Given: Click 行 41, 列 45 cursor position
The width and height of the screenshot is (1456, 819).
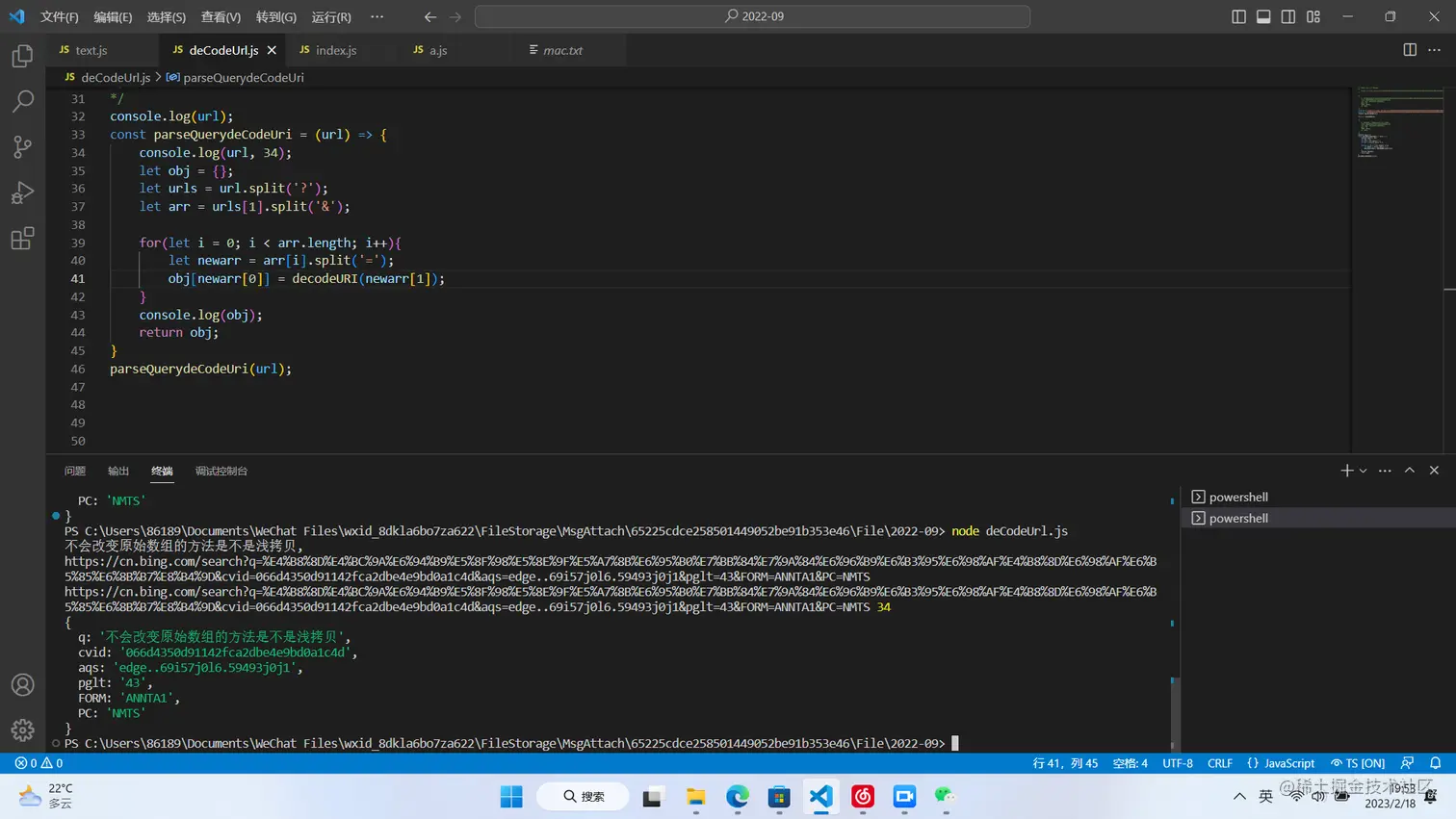Looking at the screenshot, I should pos(1065,763).
